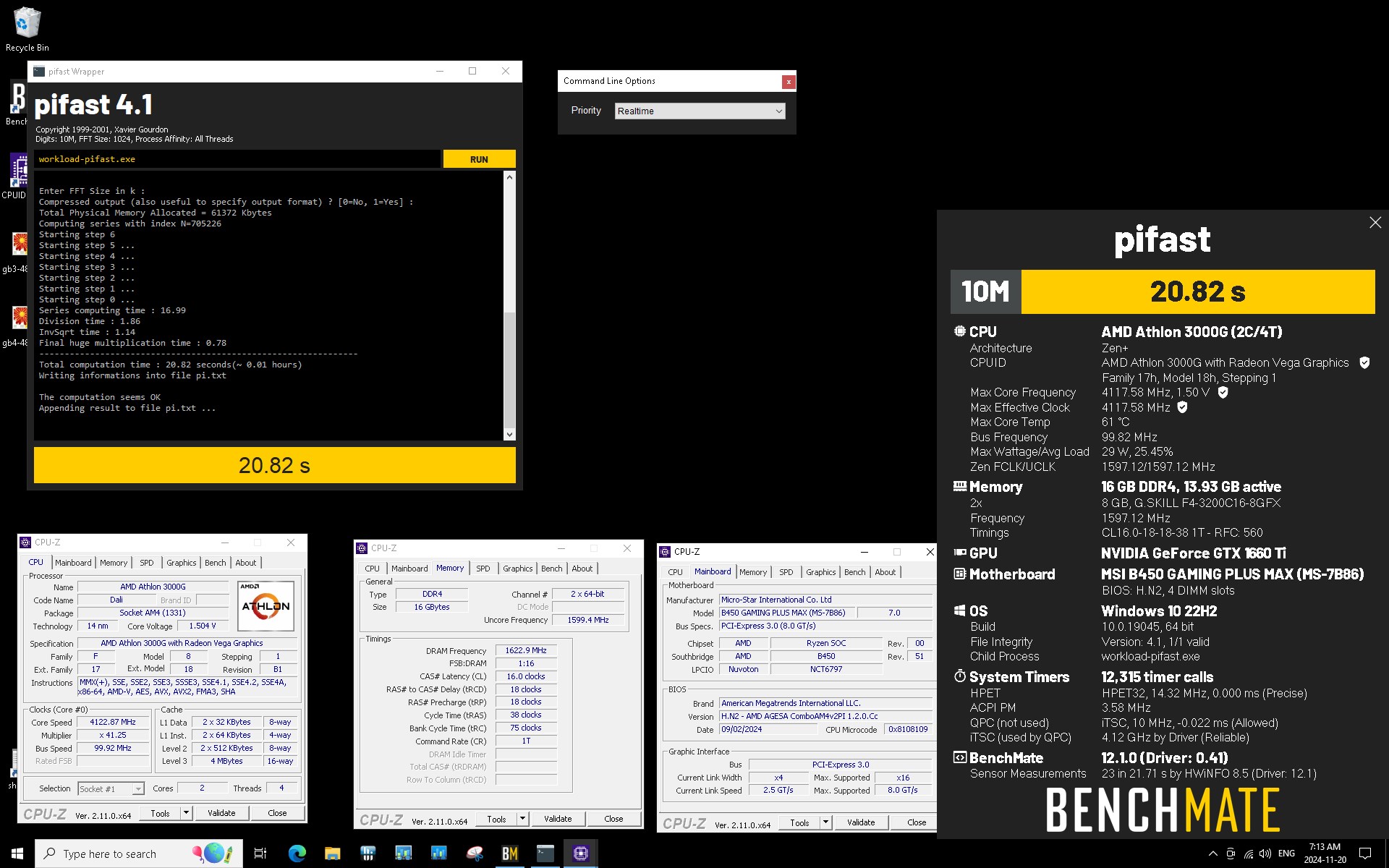Select CPU tab in CPU-Z Mainboard window
The width and height of the screenshot is (1389, 868).
click(x=675, y=572)
